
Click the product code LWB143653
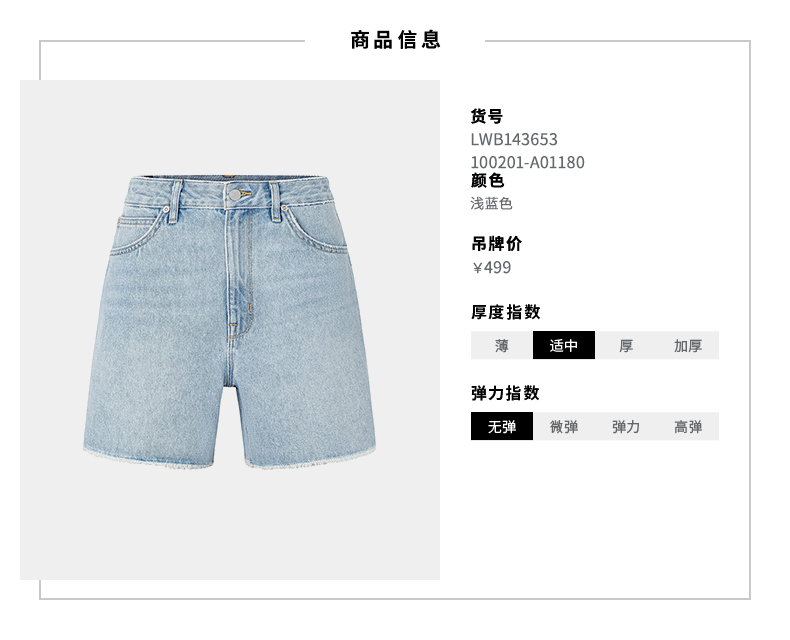click(x=514, y=139)
